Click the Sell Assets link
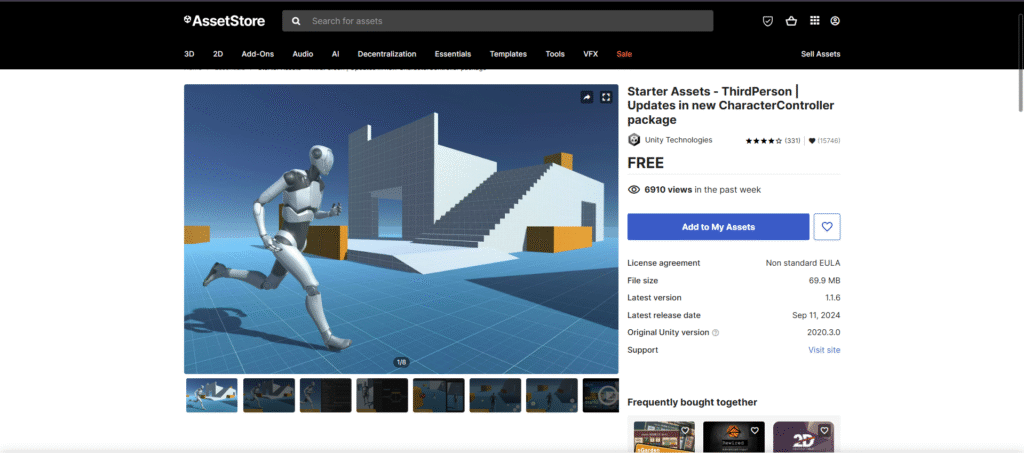 tap(821, 54)
